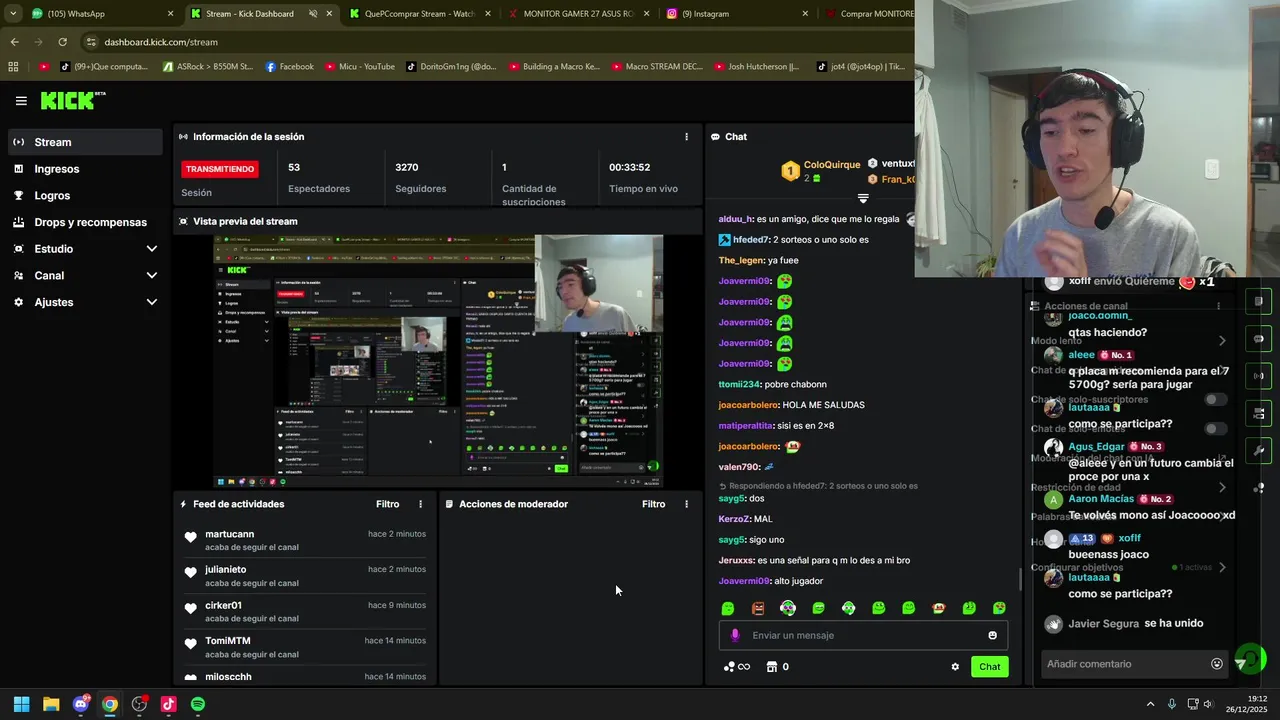The width and height of the screenshot is (1280, 720).
Task: Expand the Canal sidebar section
Action: (85, 275)
